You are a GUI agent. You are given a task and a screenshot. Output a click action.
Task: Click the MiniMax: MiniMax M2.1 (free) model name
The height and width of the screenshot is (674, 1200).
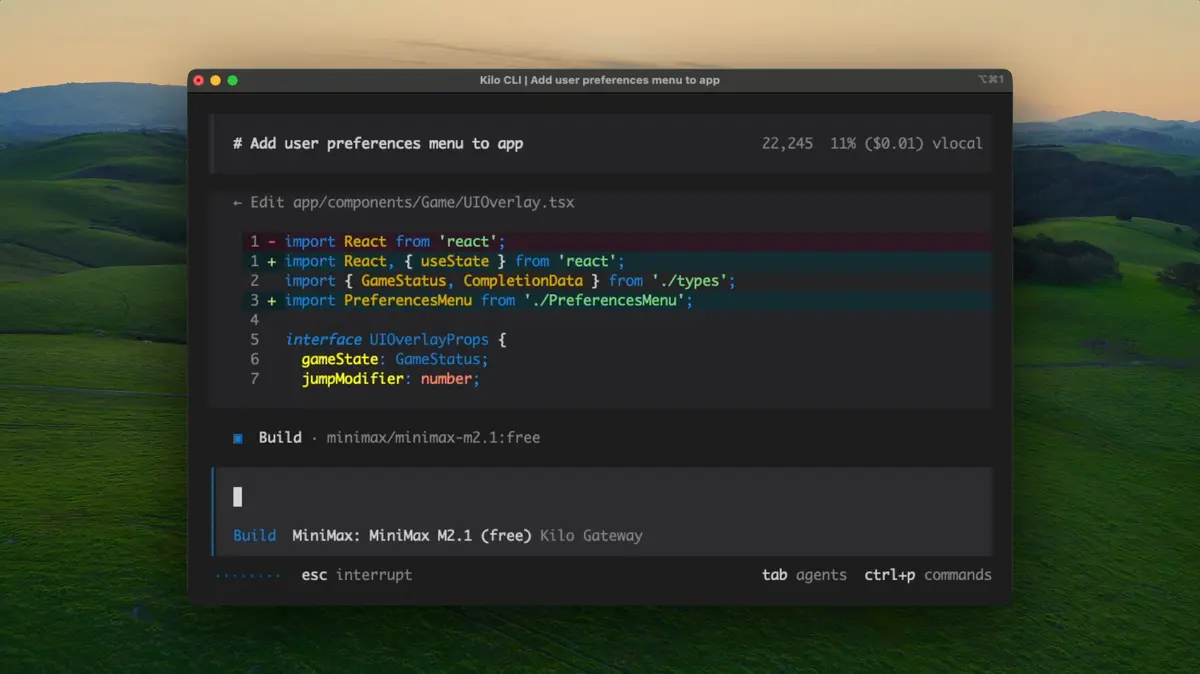point(412,536)
